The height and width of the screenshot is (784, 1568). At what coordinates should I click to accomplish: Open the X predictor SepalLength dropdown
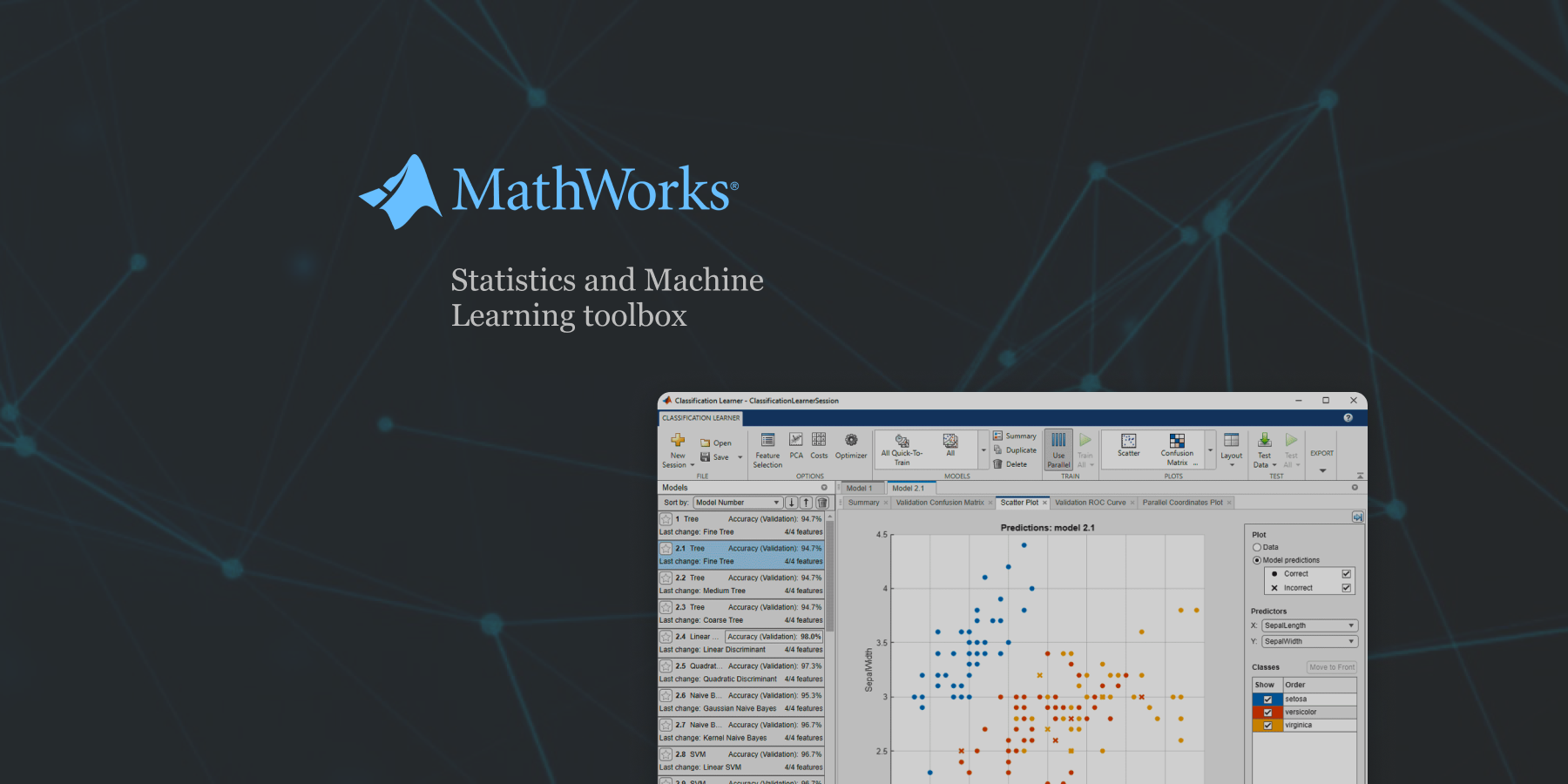tap(1309, 625)
